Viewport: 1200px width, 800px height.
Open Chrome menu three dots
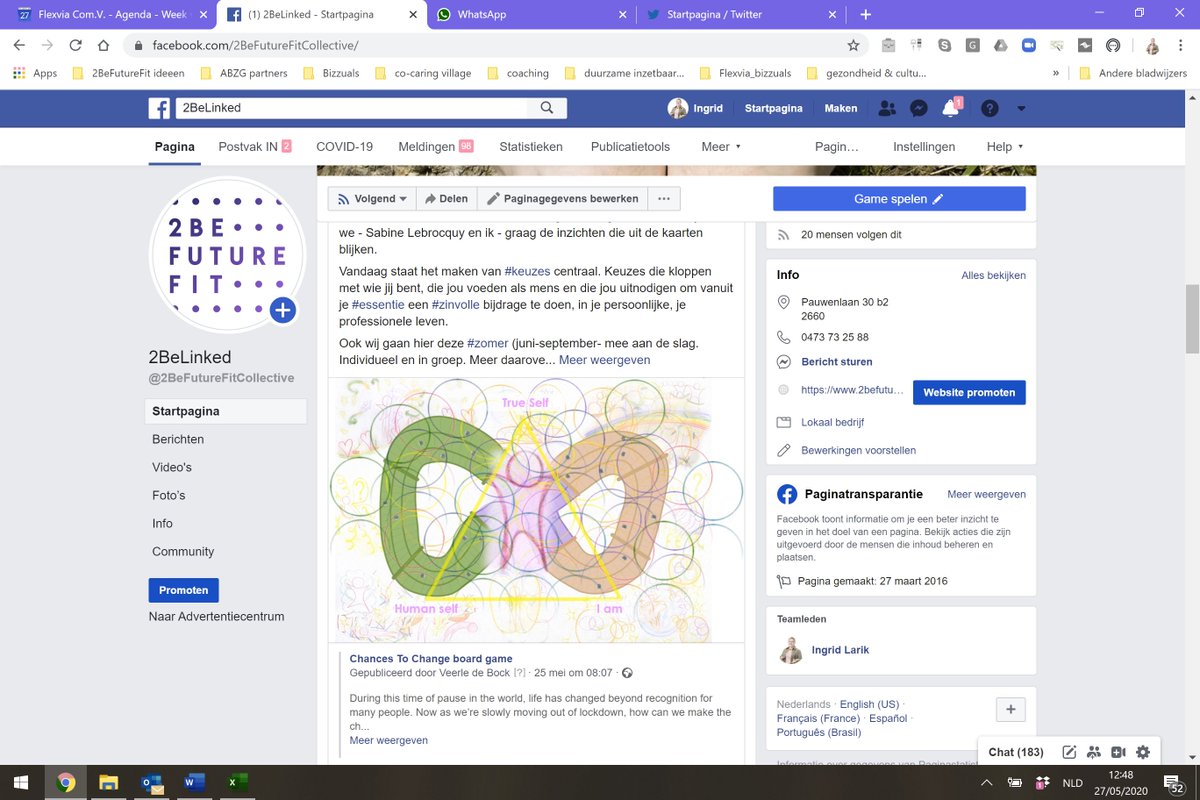(x=1181, y=45)
